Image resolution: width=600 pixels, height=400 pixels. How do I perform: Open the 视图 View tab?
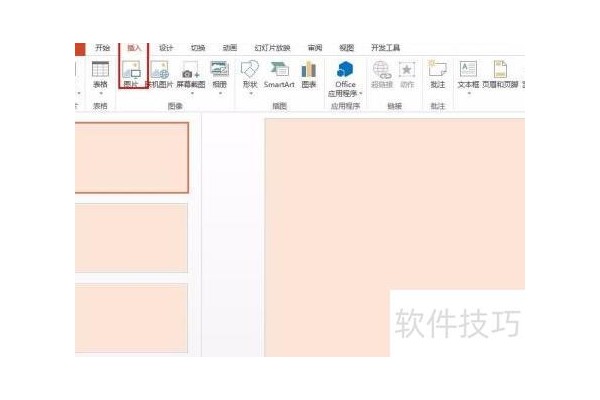347,47
